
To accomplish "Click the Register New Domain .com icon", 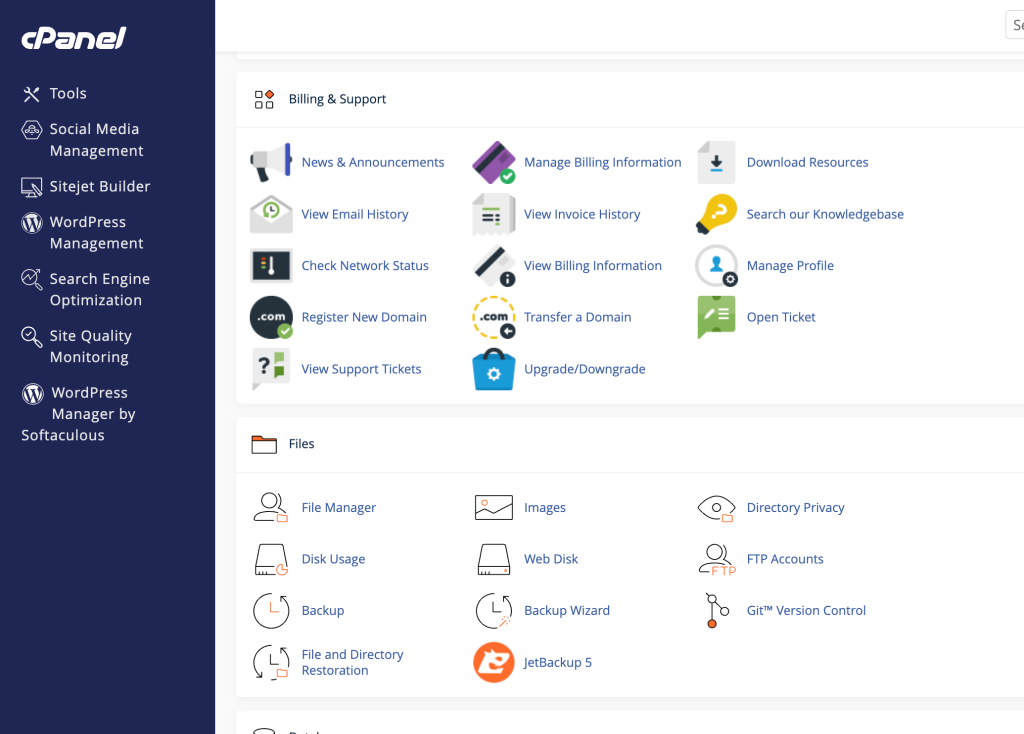I will [x=271, y=317].
